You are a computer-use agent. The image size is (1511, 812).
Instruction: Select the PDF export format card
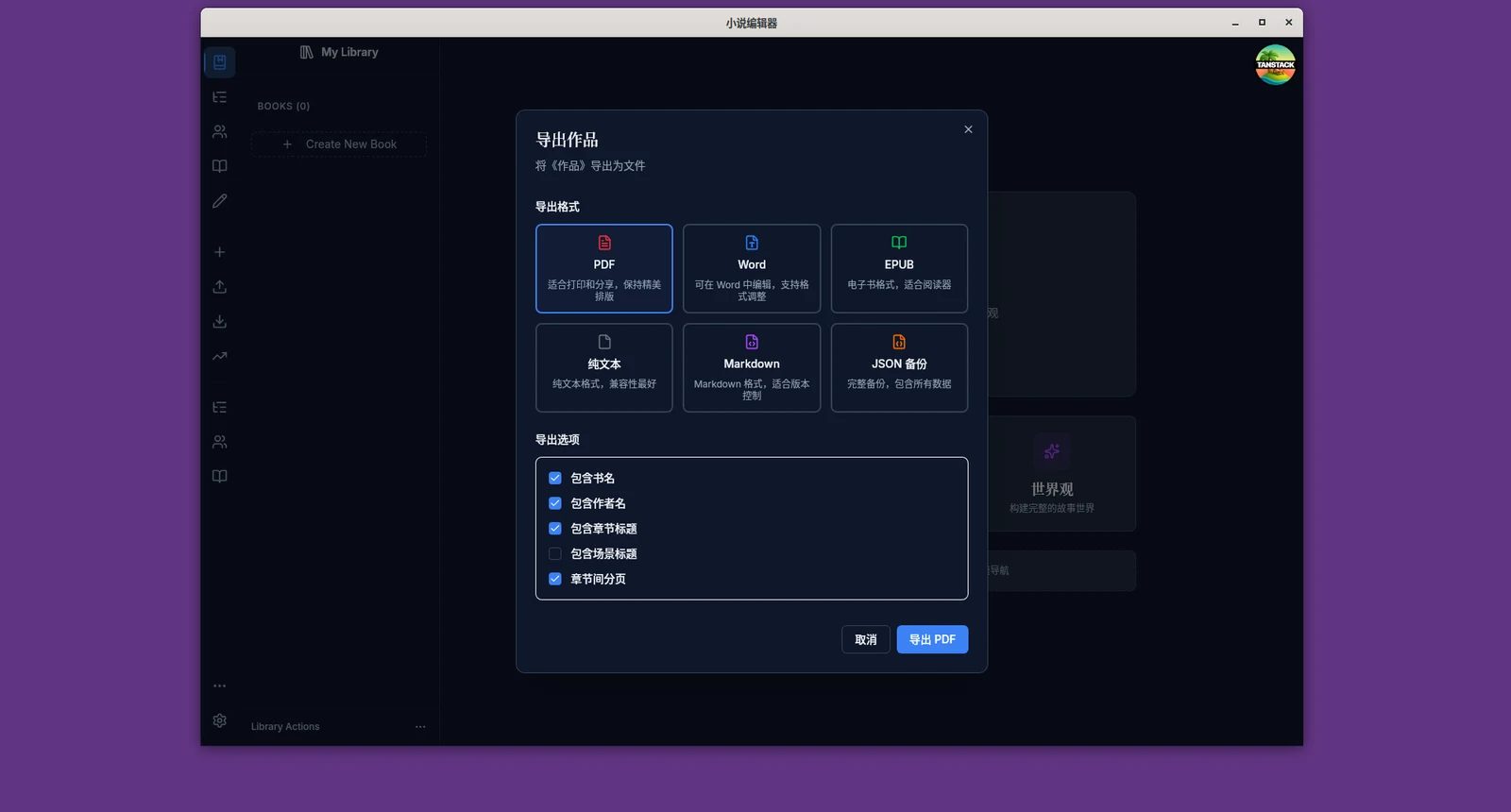pos(603,268)
